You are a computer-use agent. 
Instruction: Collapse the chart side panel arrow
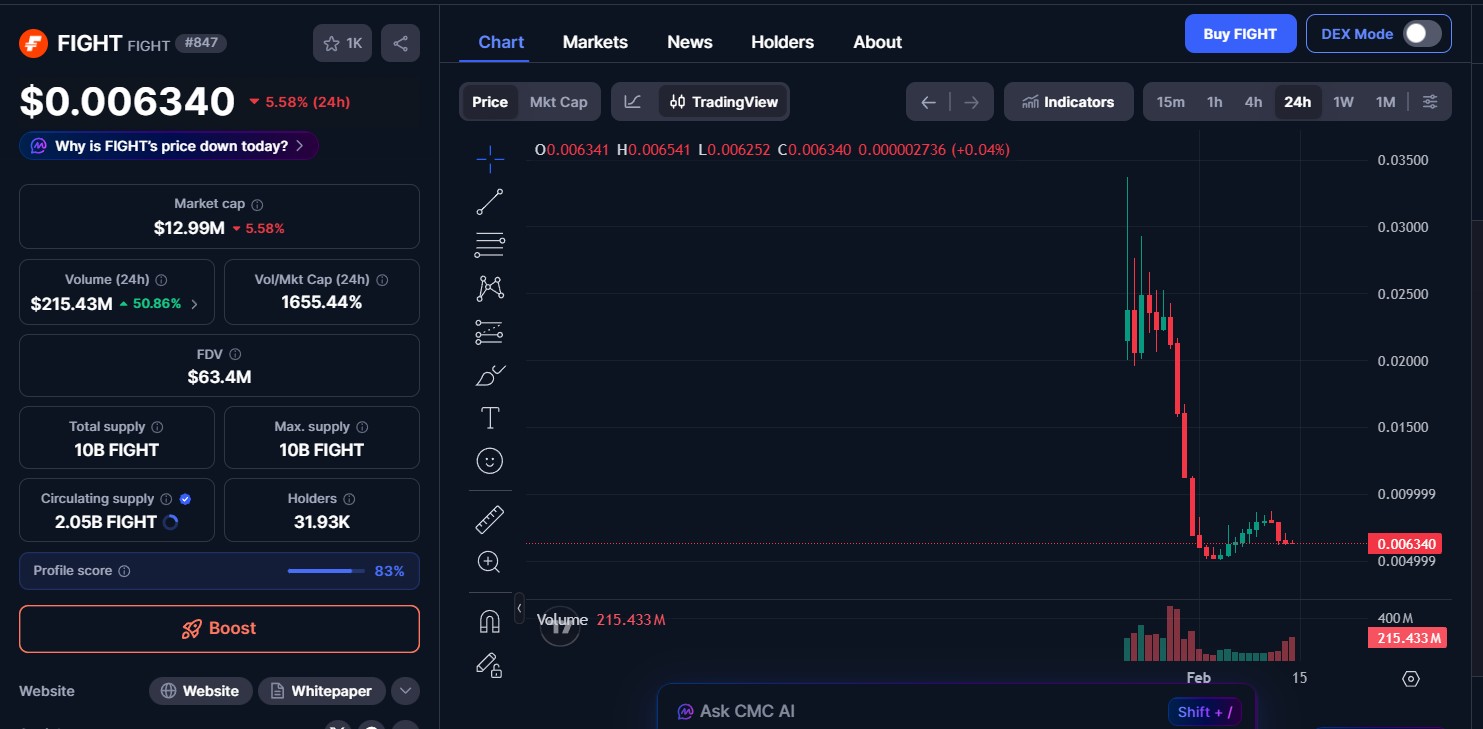point(519,608)
